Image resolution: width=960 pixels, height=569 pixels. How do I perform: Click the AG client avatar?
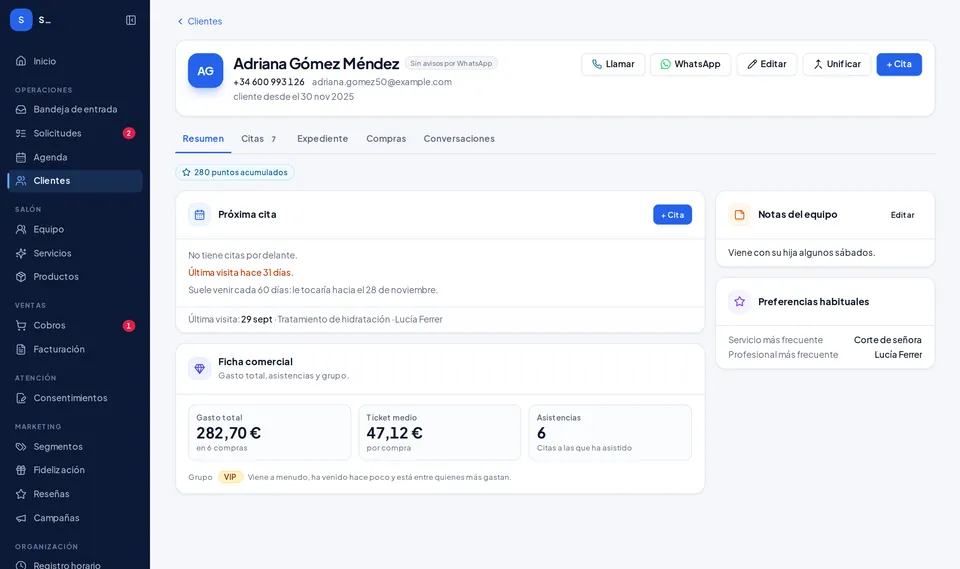coord(205,71)
